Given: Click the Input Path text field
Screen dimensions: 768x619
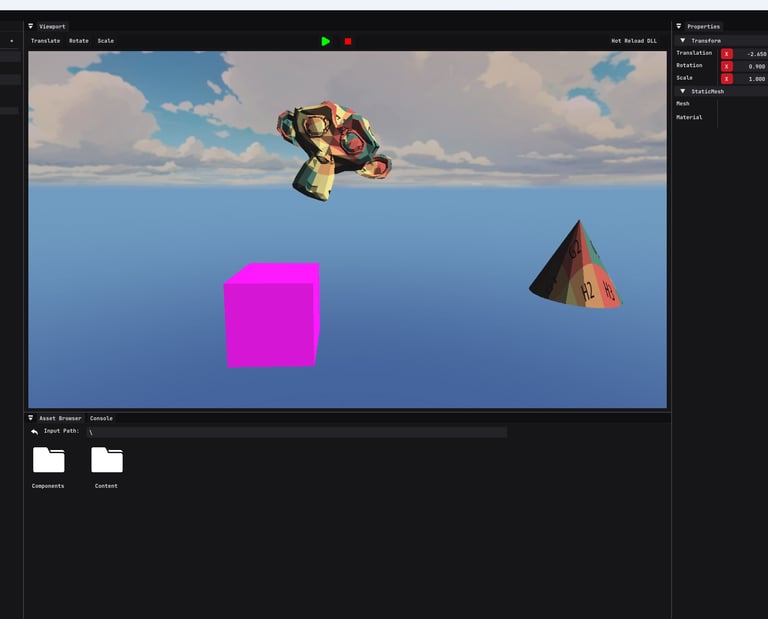Looking at the screenshot, I should click(297, 432).
